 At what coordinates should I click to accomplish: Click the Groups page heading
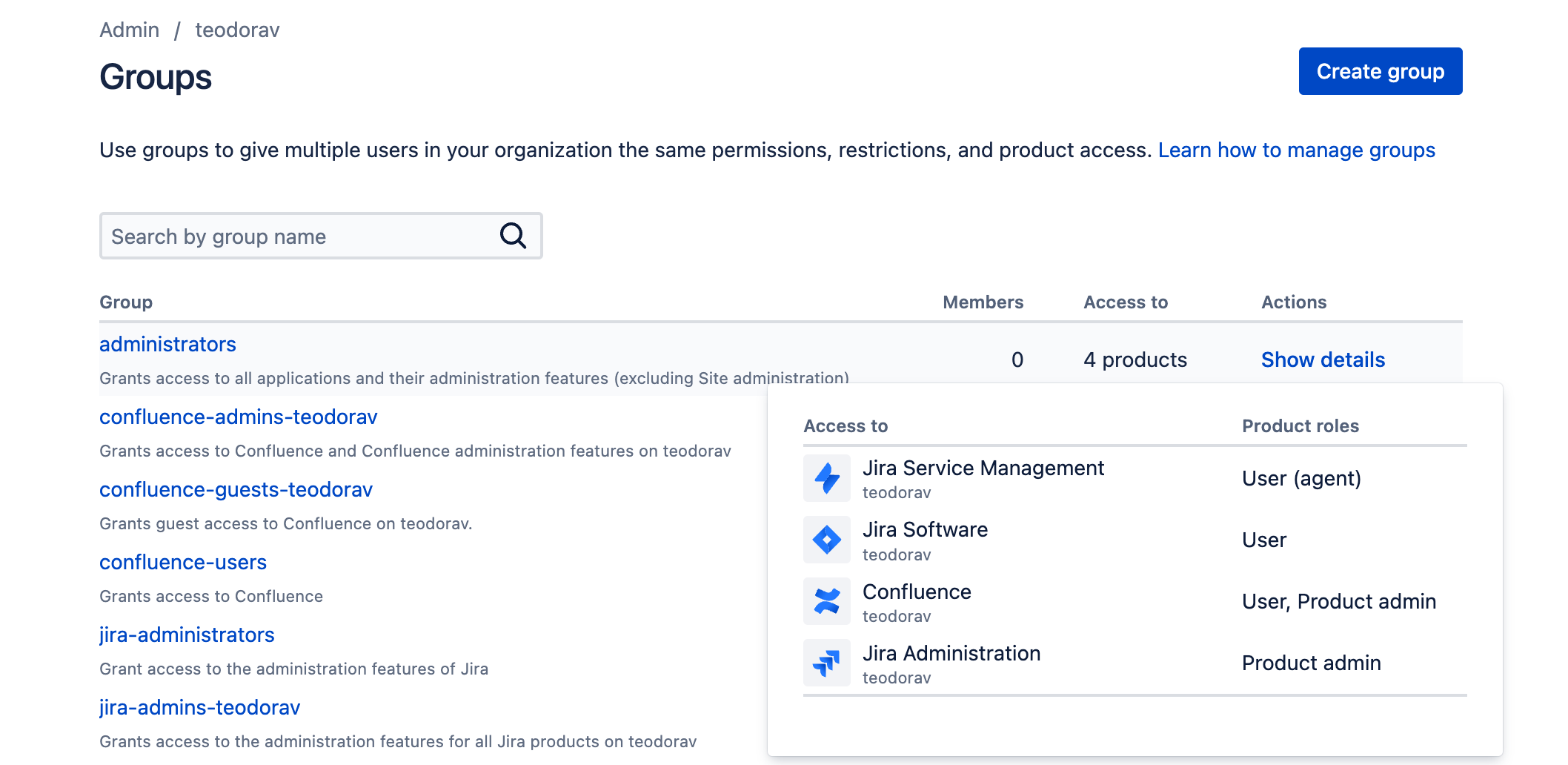point(156,77)
